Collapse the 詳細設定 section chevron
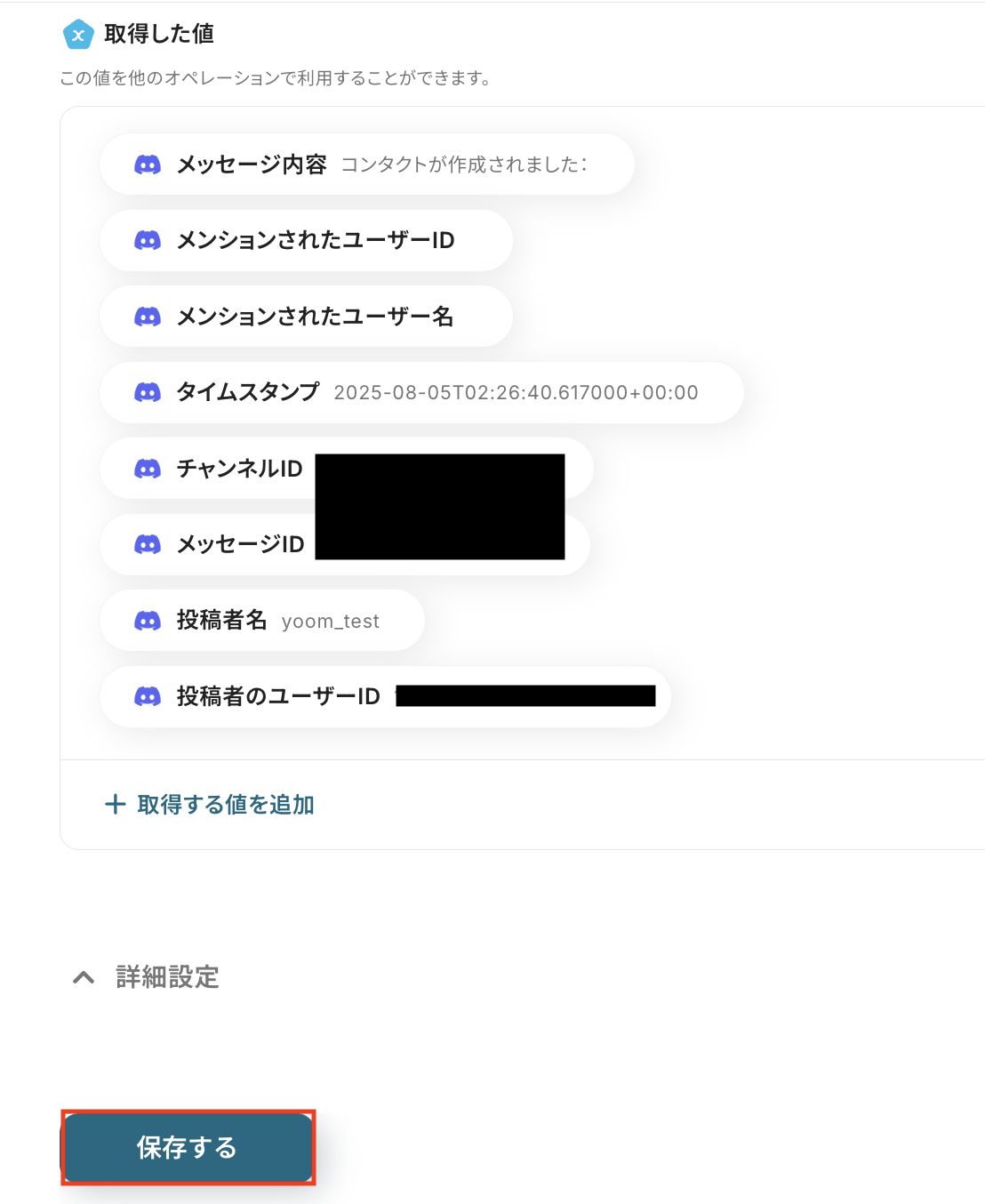Screen dimensions: 985x1204 tap(84, 977)
